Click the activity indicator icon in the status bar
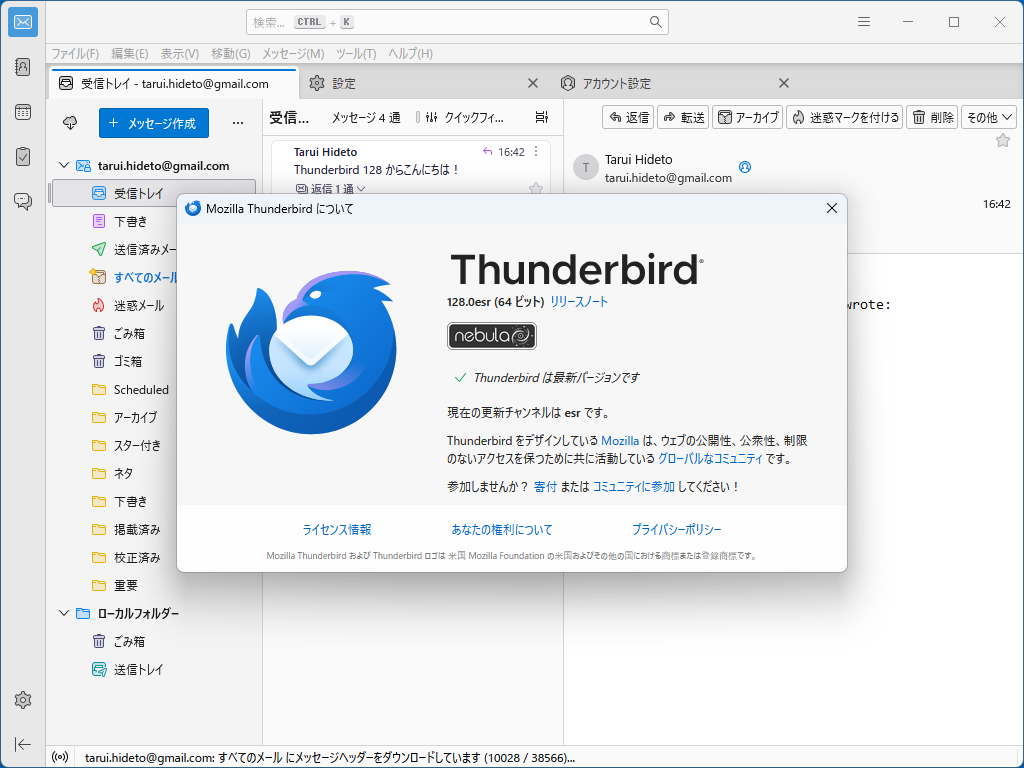1024x768 pixels. tap(59, 757)
